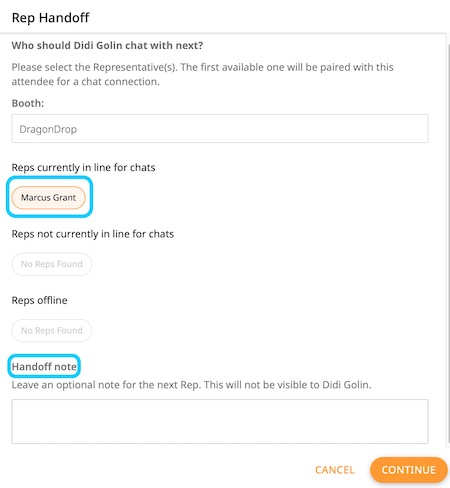Cancel the rep handoff dialog
The width and height of the screenshot is (450, 488).
point(335,470)
